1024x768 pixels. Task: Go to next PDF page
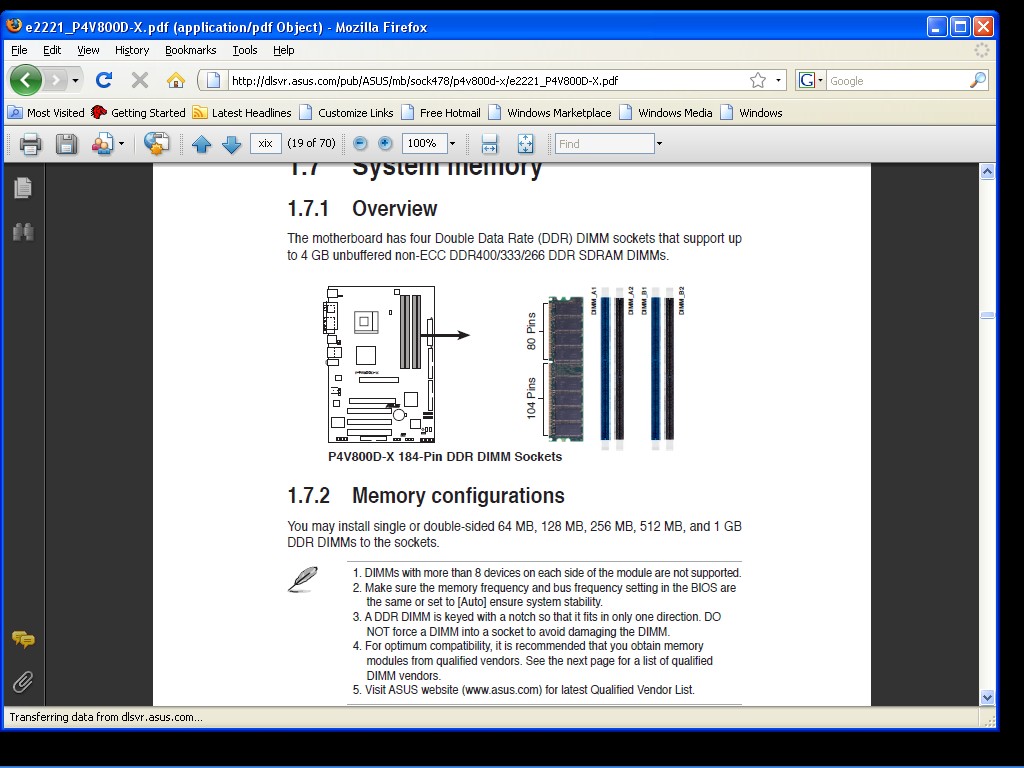pyautogui.click(x=231, y=144)
